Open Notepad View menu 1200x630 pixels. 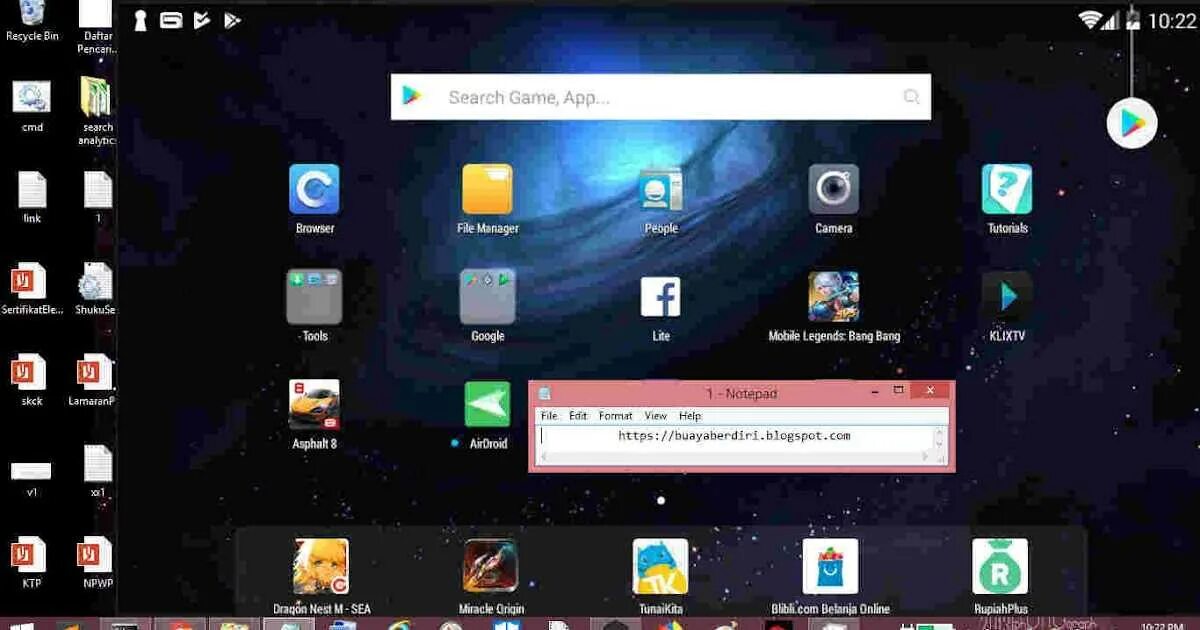point(655,416)
